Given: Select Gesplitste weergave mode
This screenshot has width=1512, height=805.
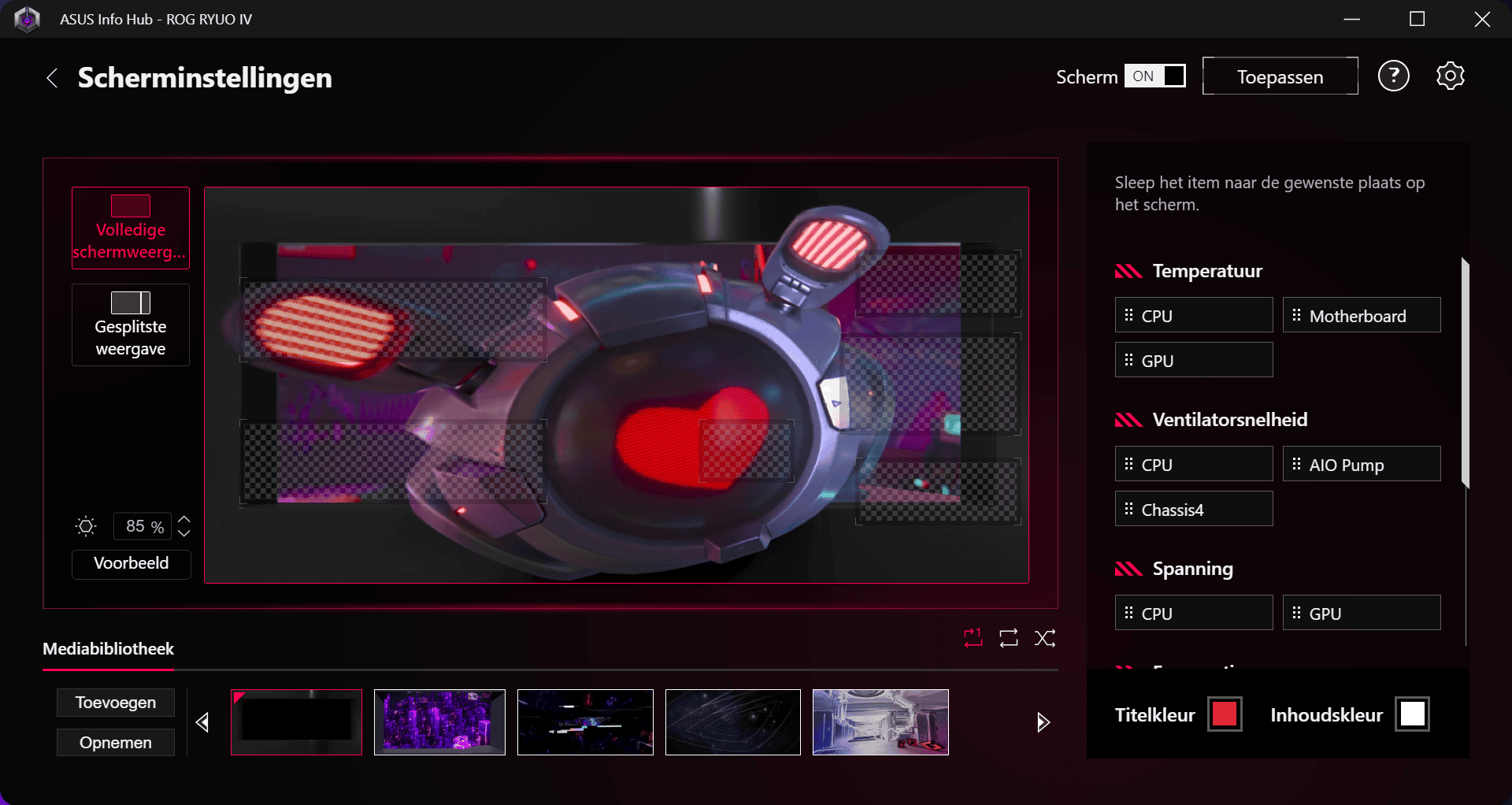Looking at the screenshot, I should point(131,325).
